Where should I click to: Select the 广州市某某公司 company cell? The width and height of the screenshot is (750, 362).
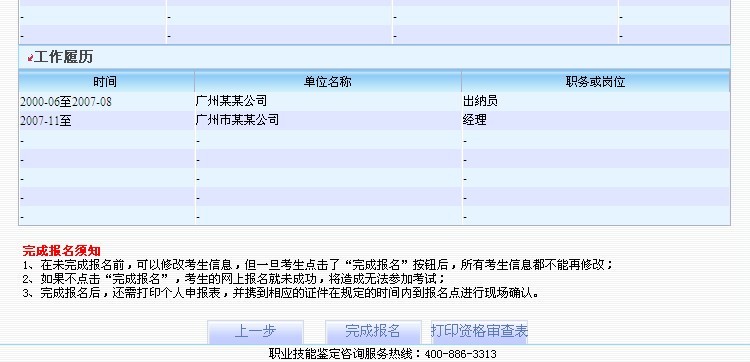[x=237, y=120]
